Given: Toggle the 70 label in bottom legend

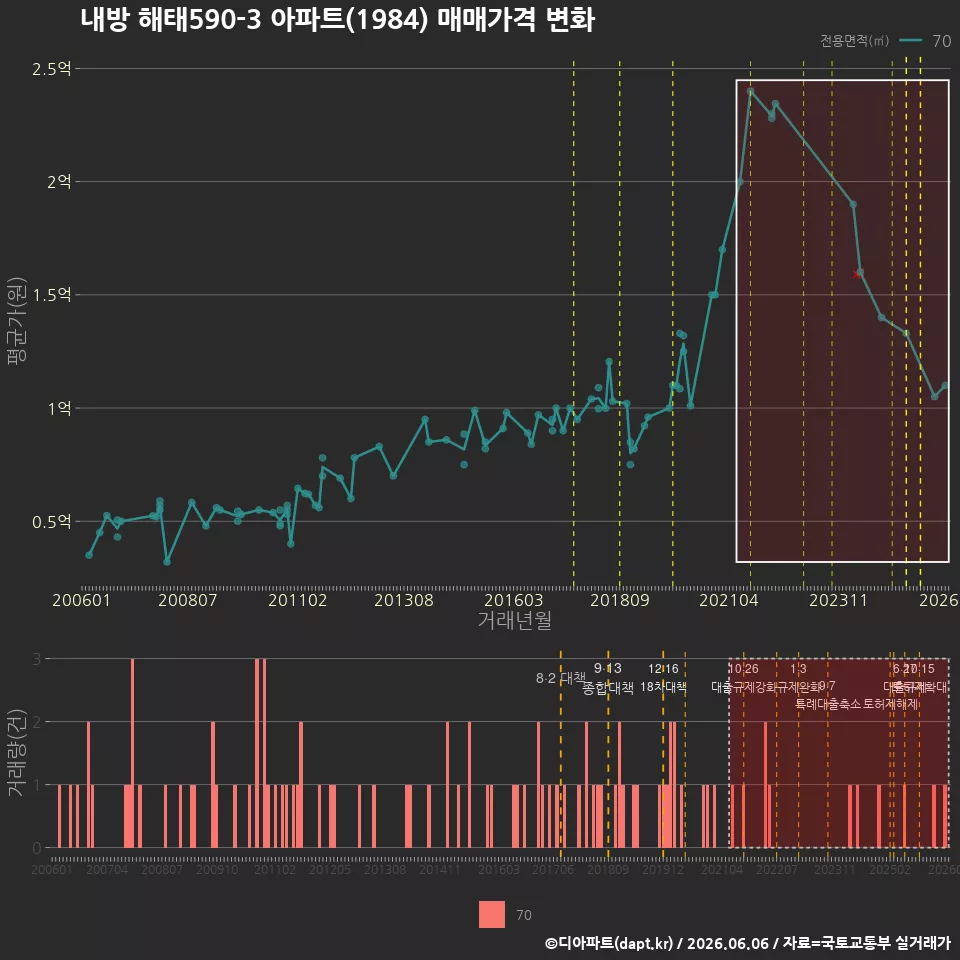Looking at the screenshot, I should tap(523, 915).
